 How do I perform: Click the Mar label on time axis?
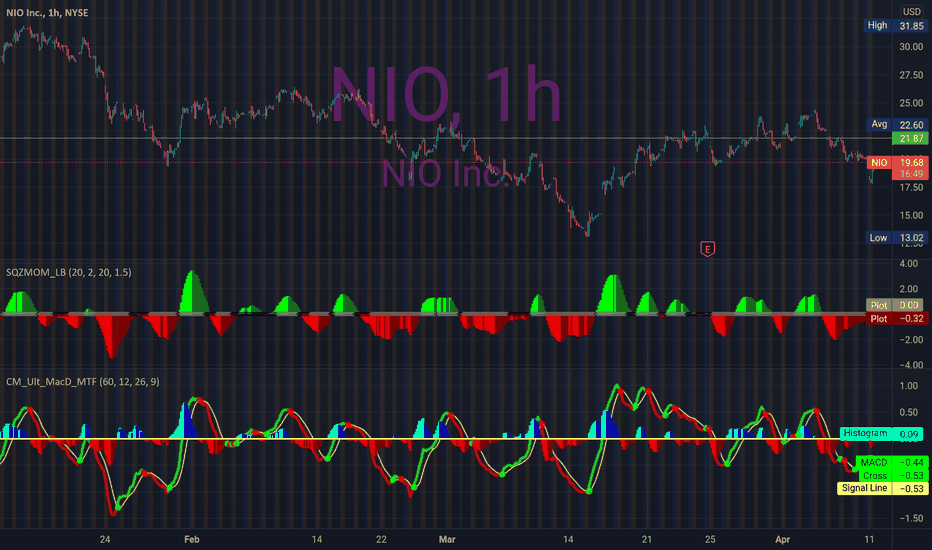coord(447,539)
